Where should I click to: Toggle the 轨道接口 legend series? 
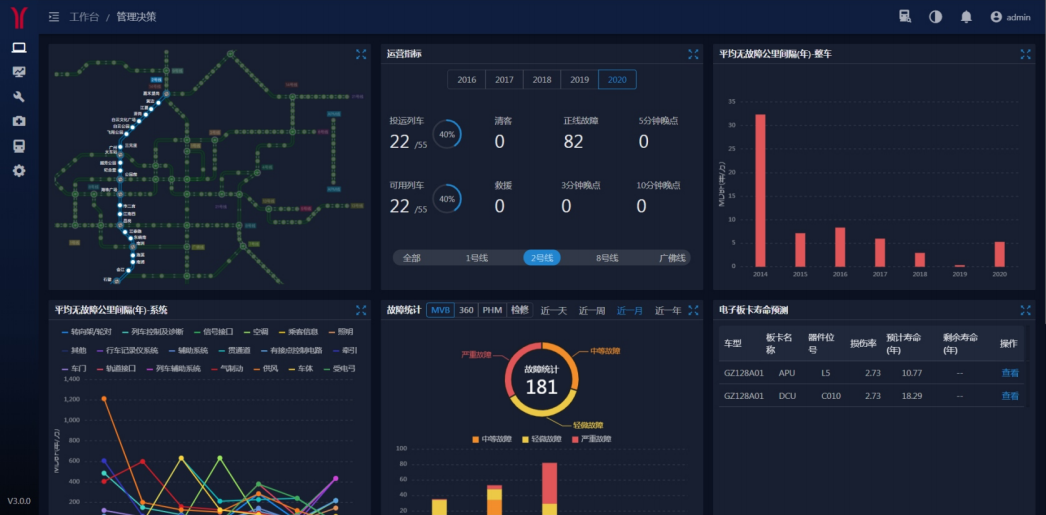(117, 368)
